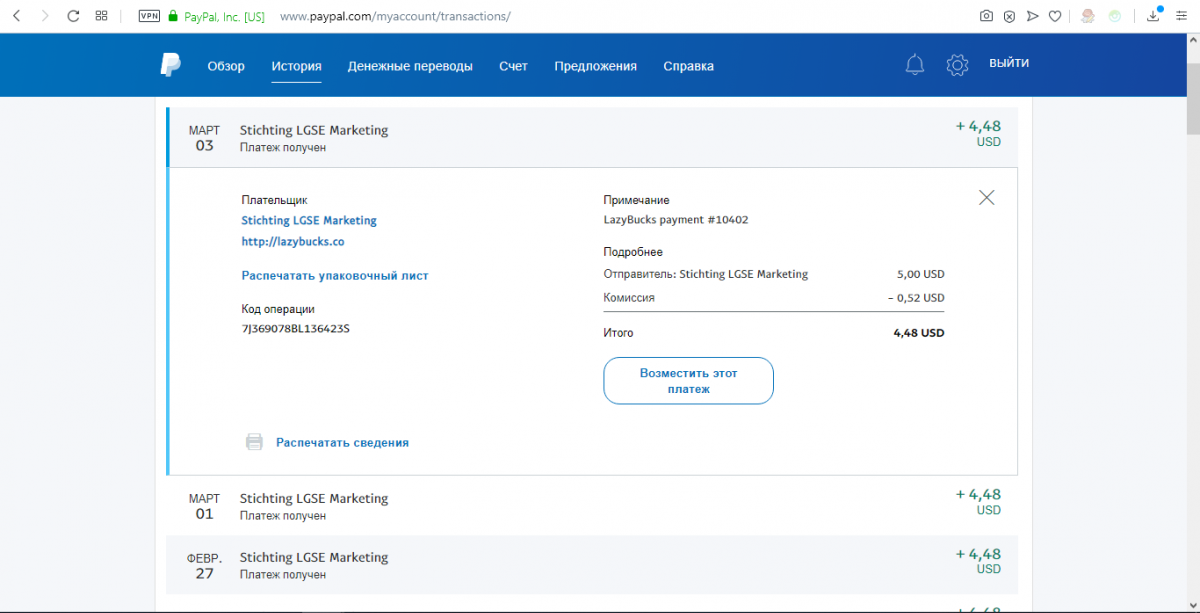This screenshot has width=1200, height=613.
Task: Expand the March 01 Stichting LGSE transaction
Action: tap(592, 506)
